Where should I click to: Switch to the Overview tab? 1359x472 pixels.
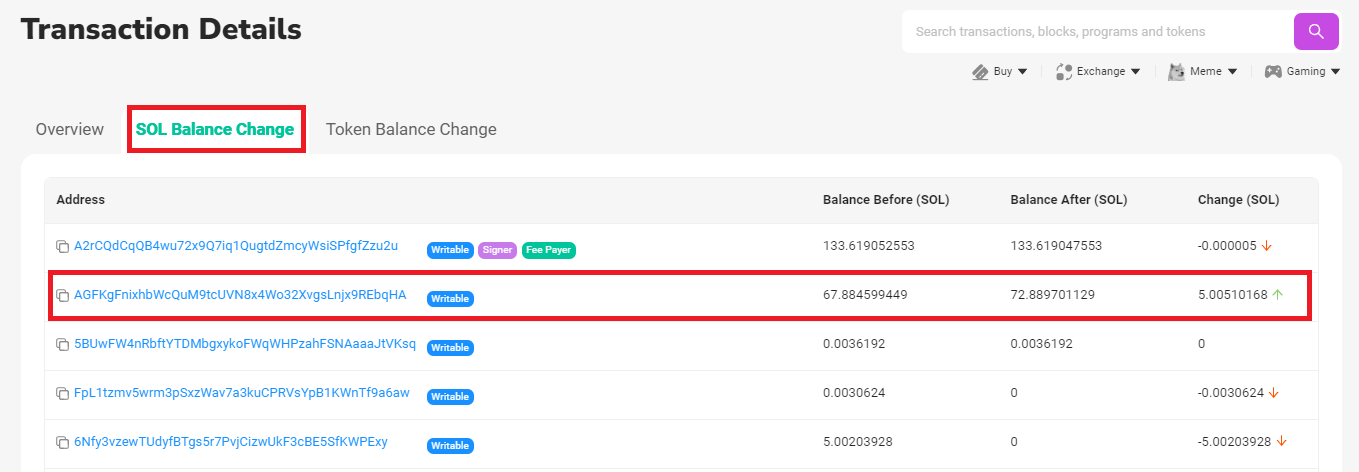click(x=69, y=129)
